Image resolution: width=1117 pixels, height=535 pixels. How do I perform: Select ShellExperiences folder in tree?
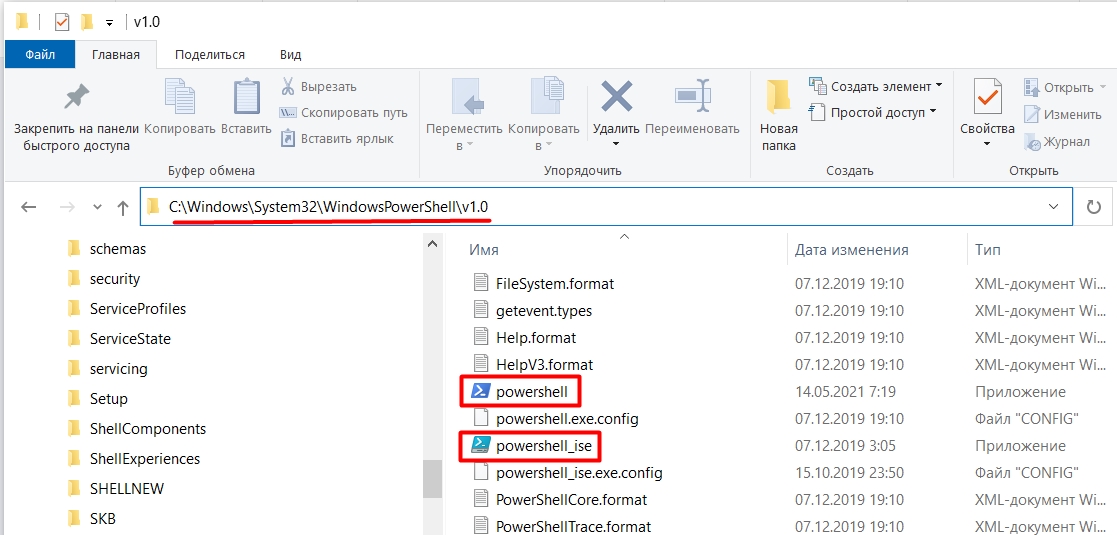(x=135, y=459)
